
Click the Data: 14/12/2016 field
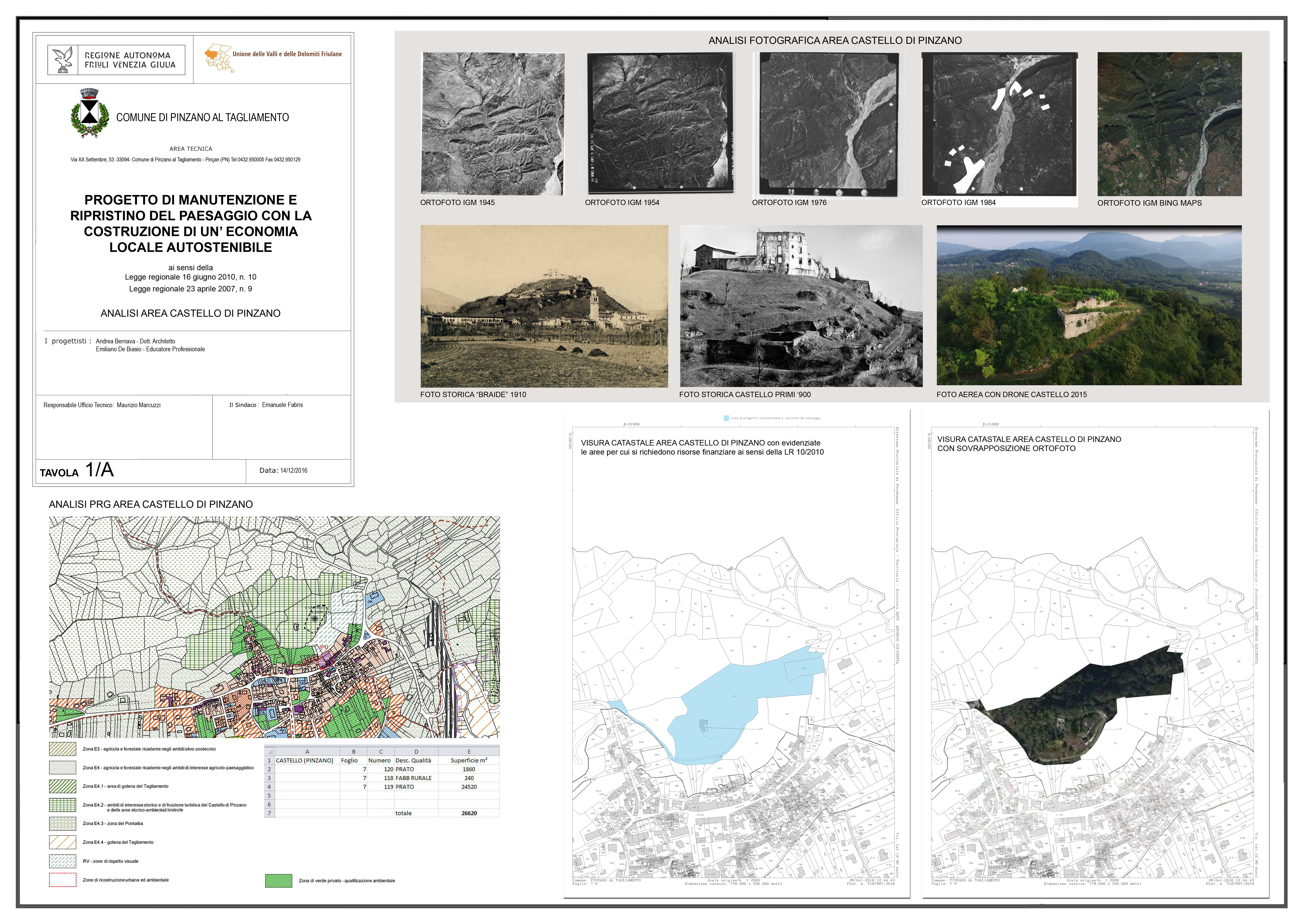283,471
